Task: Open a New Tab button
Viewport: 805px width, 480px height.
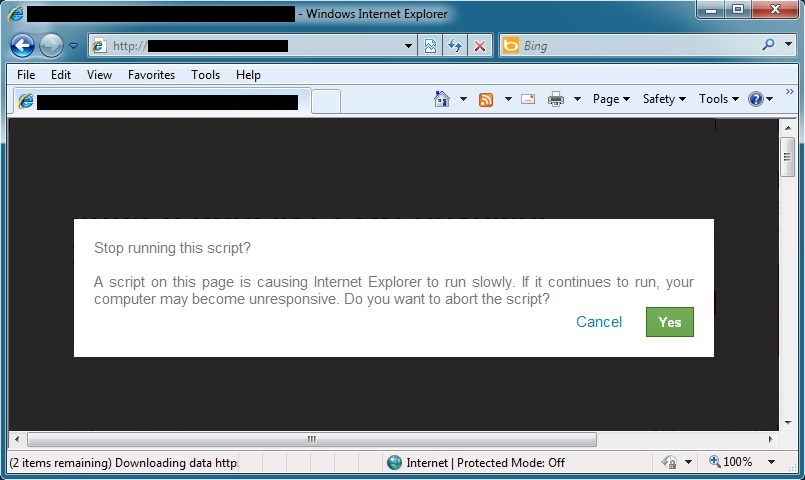Action: (x=326, y=101)
